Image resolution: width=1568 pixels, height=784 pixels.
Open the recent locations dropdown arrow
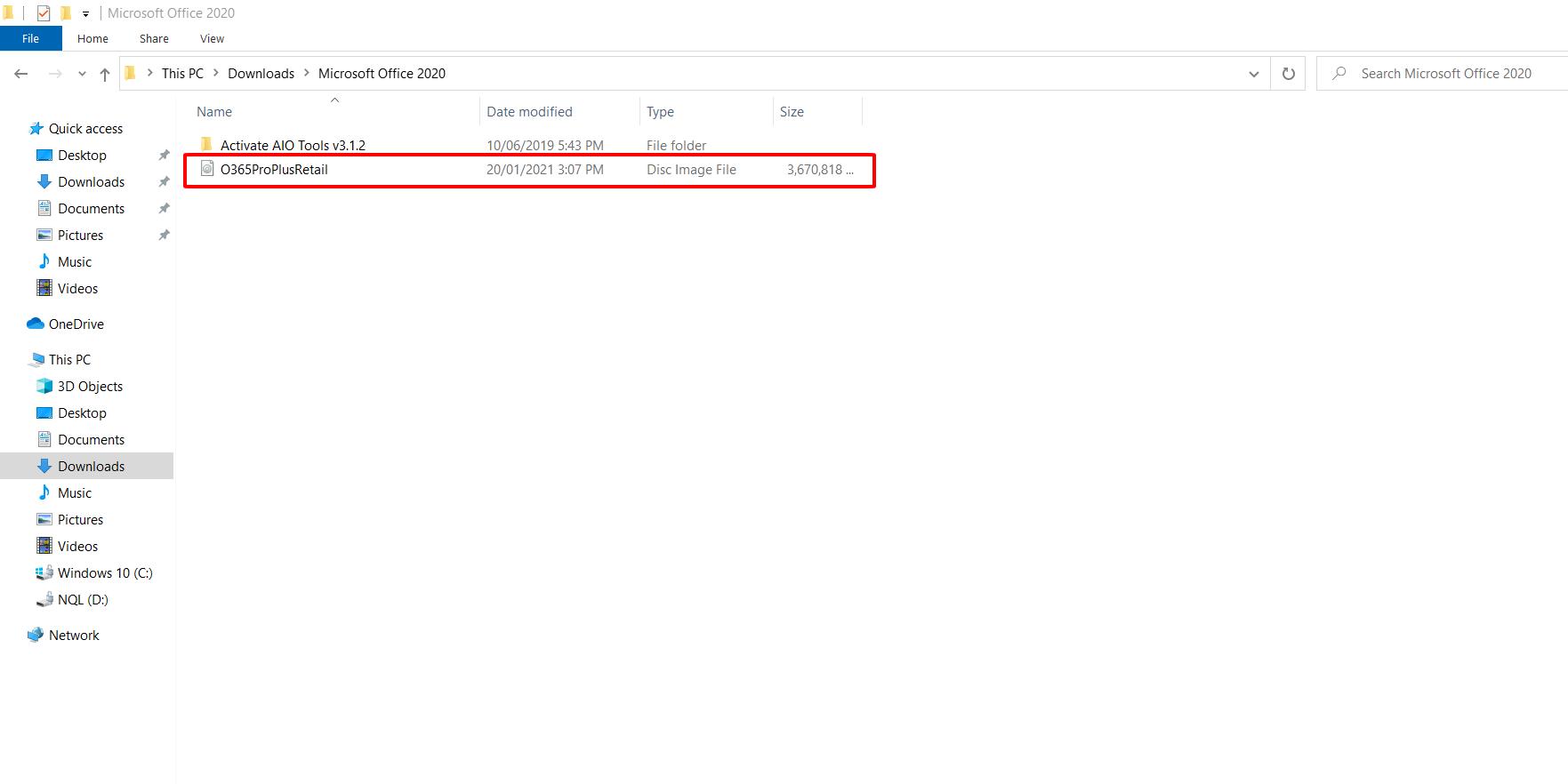[x=82, y=74]
